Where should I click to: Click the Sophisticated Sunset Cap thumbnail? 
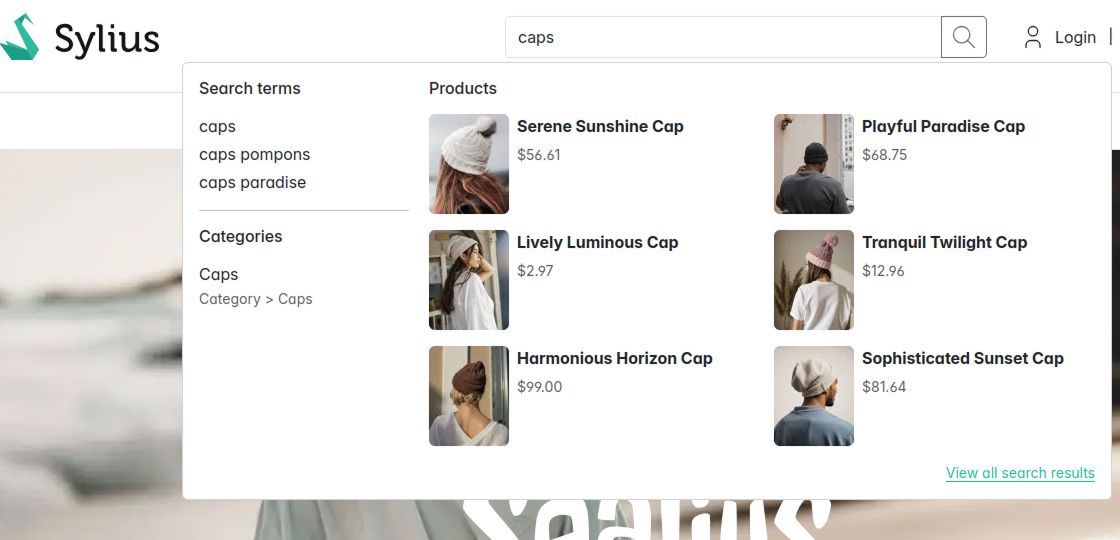coord(814,396)
